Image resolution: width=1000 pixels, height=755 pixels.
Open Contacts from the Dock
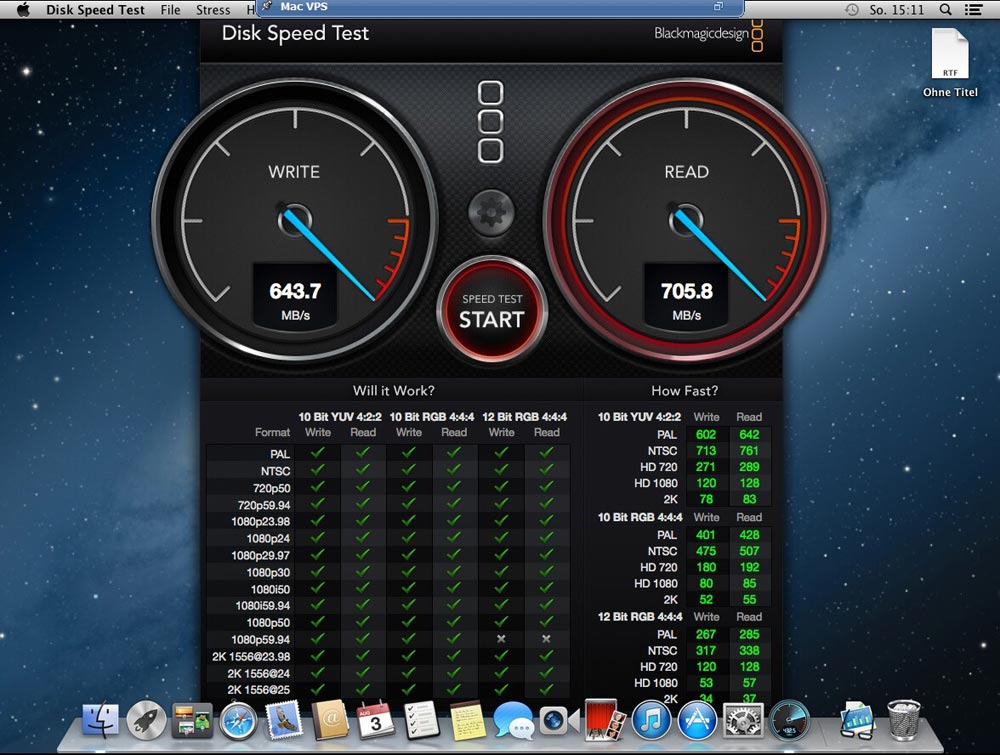pyautogui.click(x=330, y=721)
